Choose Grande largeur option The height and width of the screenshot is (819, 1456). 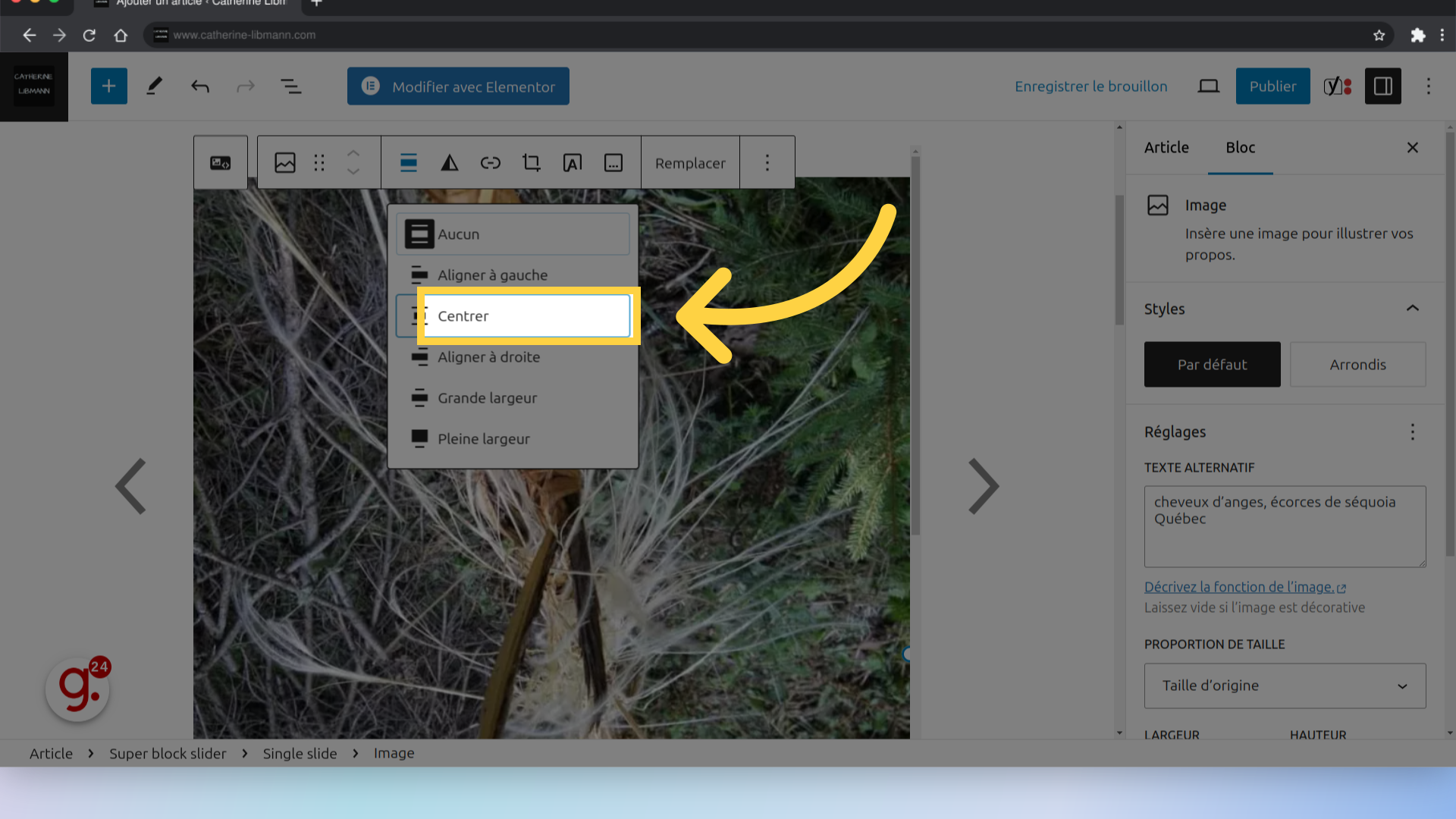point(513,398)
